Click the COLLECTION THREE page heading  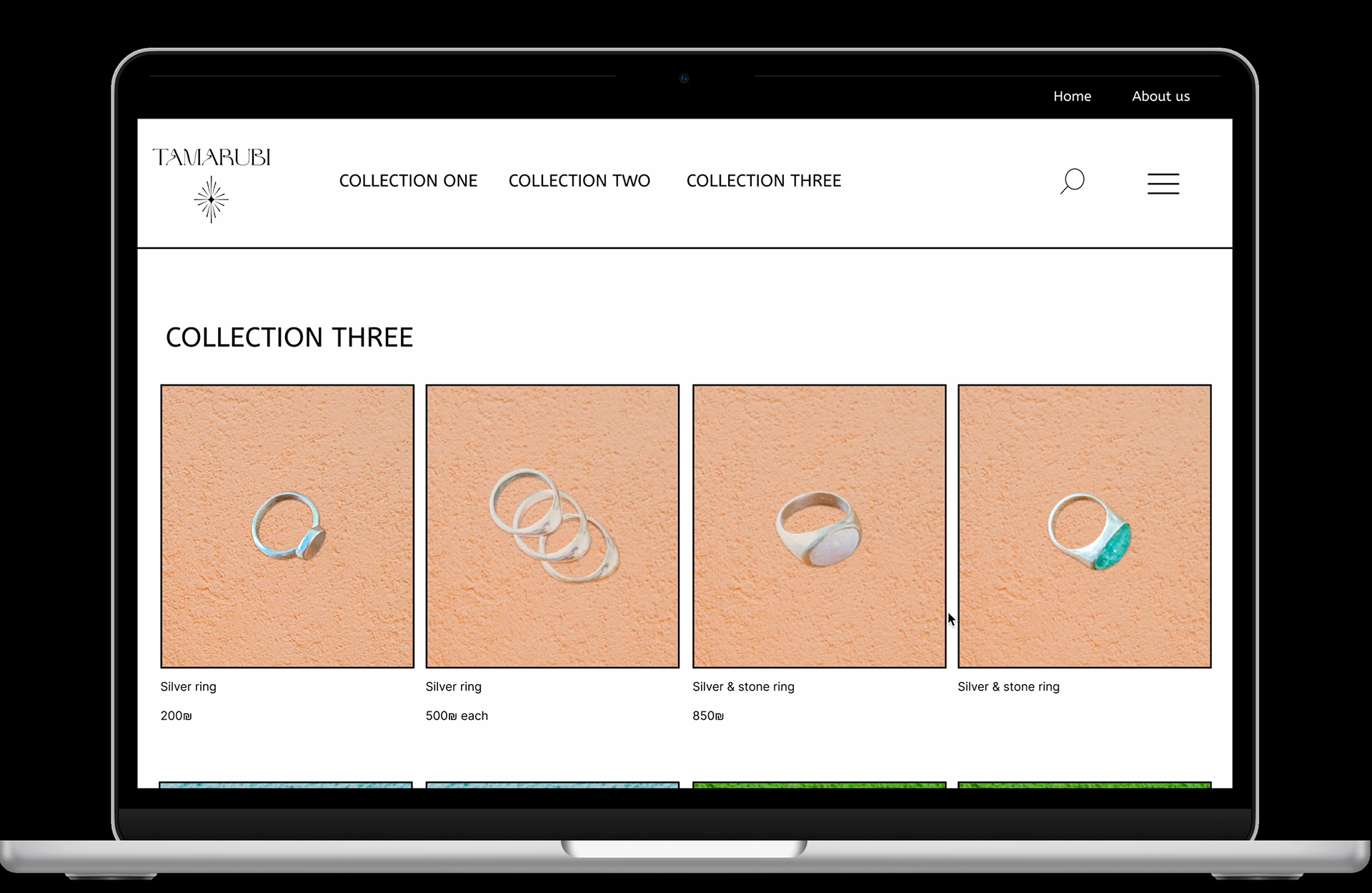coord(289,337)
